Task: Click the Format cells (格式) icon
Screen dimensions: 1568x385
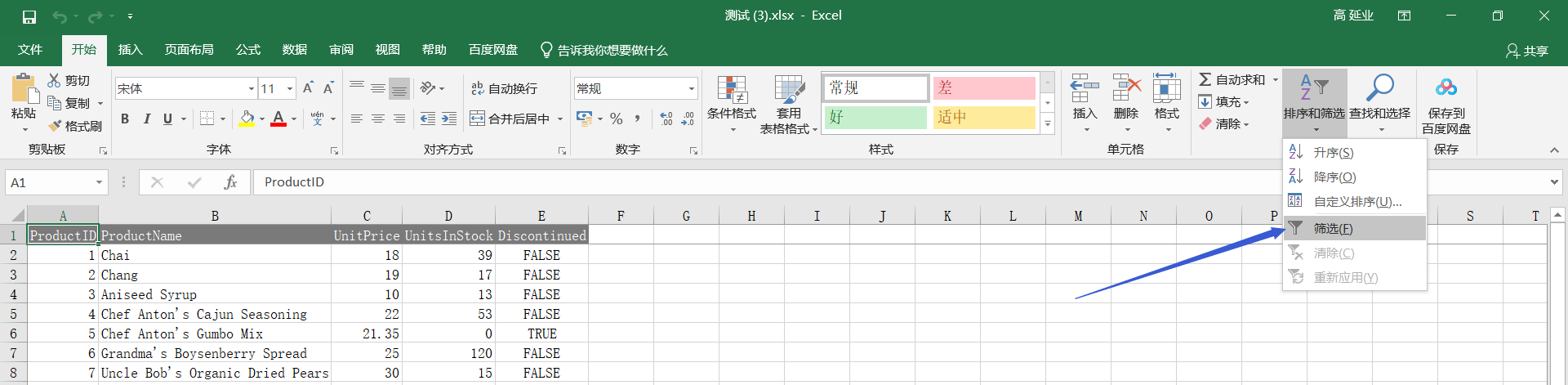Action: point(1166,88)
